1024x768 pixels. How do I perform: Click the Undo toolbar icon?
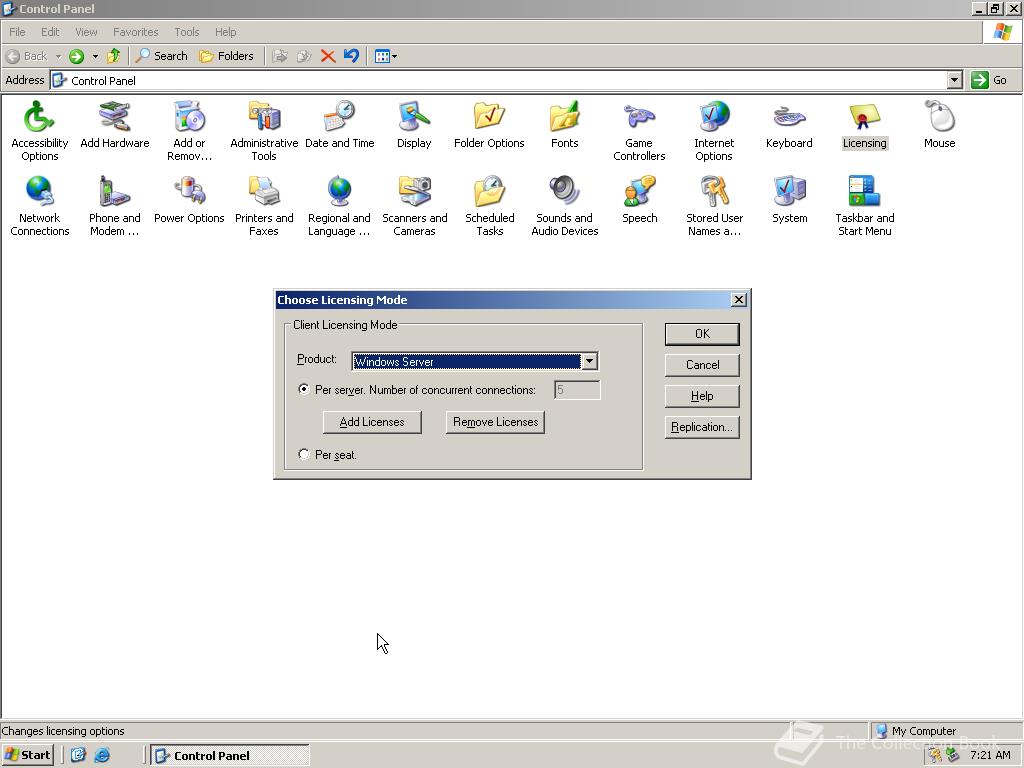tap(351, 56)
